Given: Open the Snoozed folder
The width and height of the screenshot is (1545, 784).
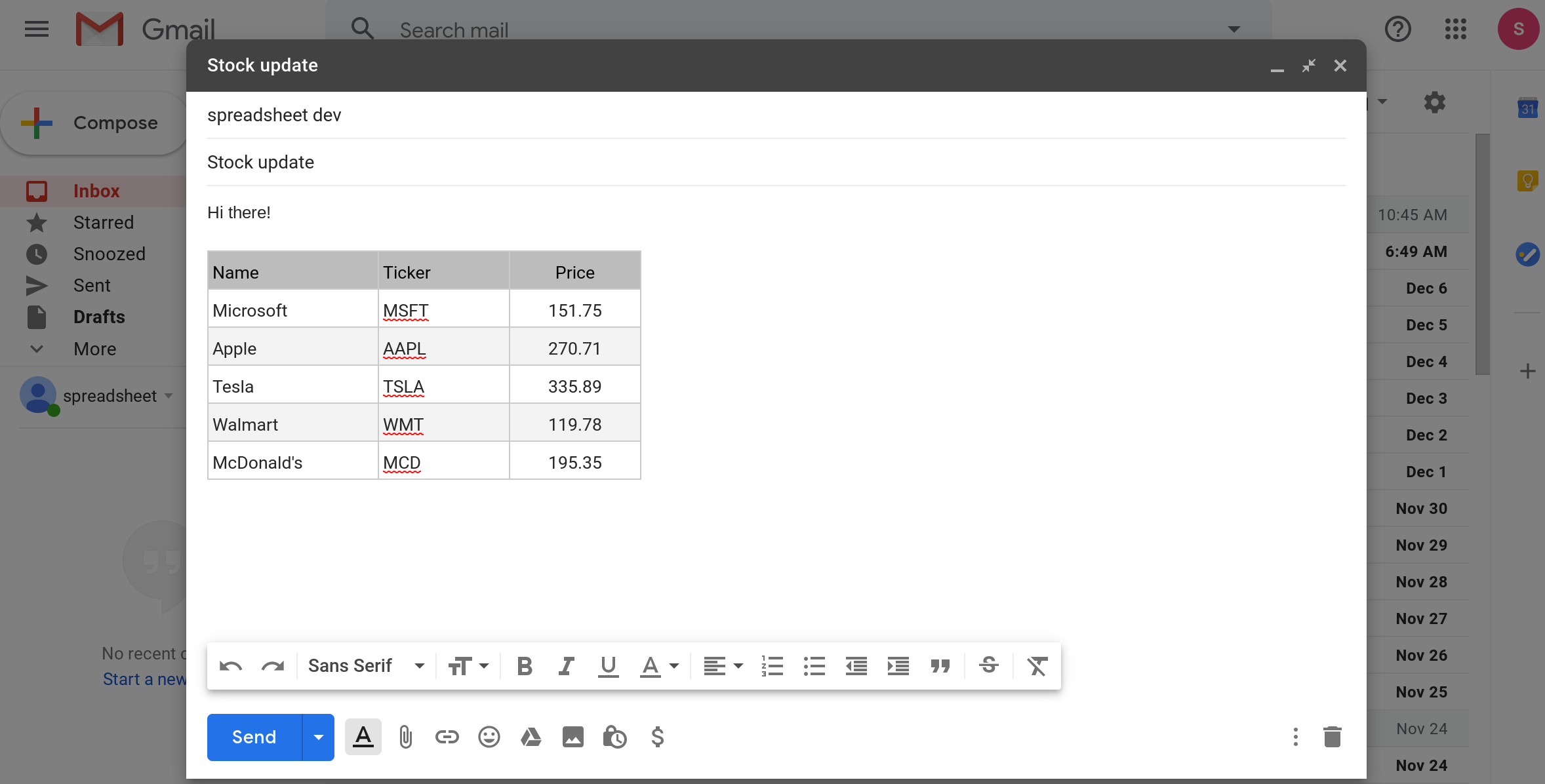Looking at the screenshot, I should (x=94, y=254).
